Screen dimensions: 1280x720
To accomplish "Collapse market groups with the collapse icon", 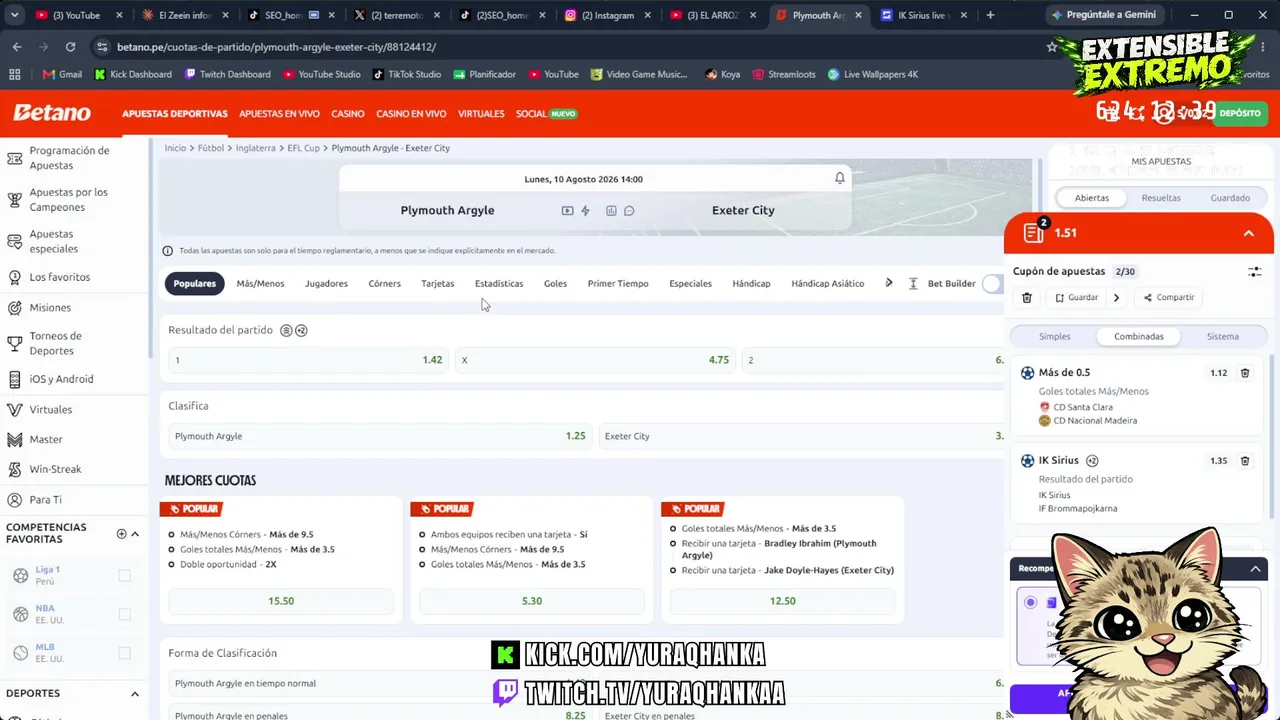I will point(913,284).
